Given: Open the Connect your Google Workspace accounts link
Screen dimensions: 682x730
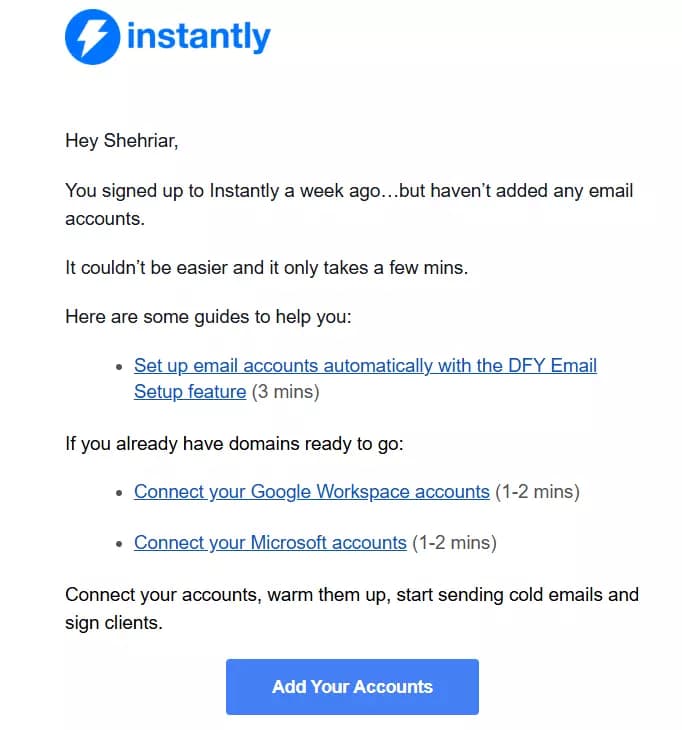Looking at the screenshot, I should pos(311,492).
